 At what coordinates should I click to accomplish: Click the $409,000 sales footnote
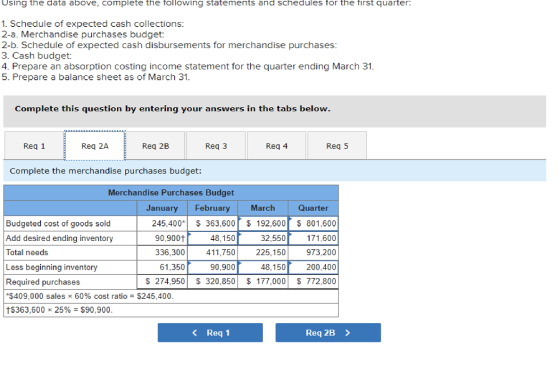tap(90, 296)
